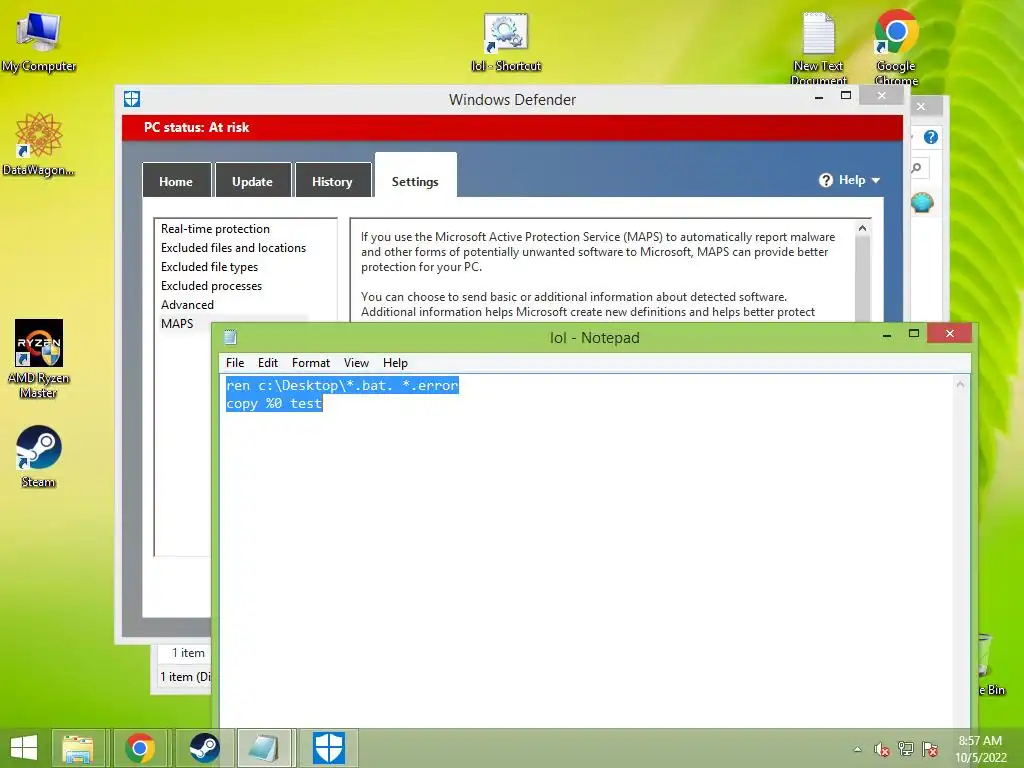Select Excluded files and locations
Image resolution: width=1024 pixels, height=768 pixels.
(234, 248)
